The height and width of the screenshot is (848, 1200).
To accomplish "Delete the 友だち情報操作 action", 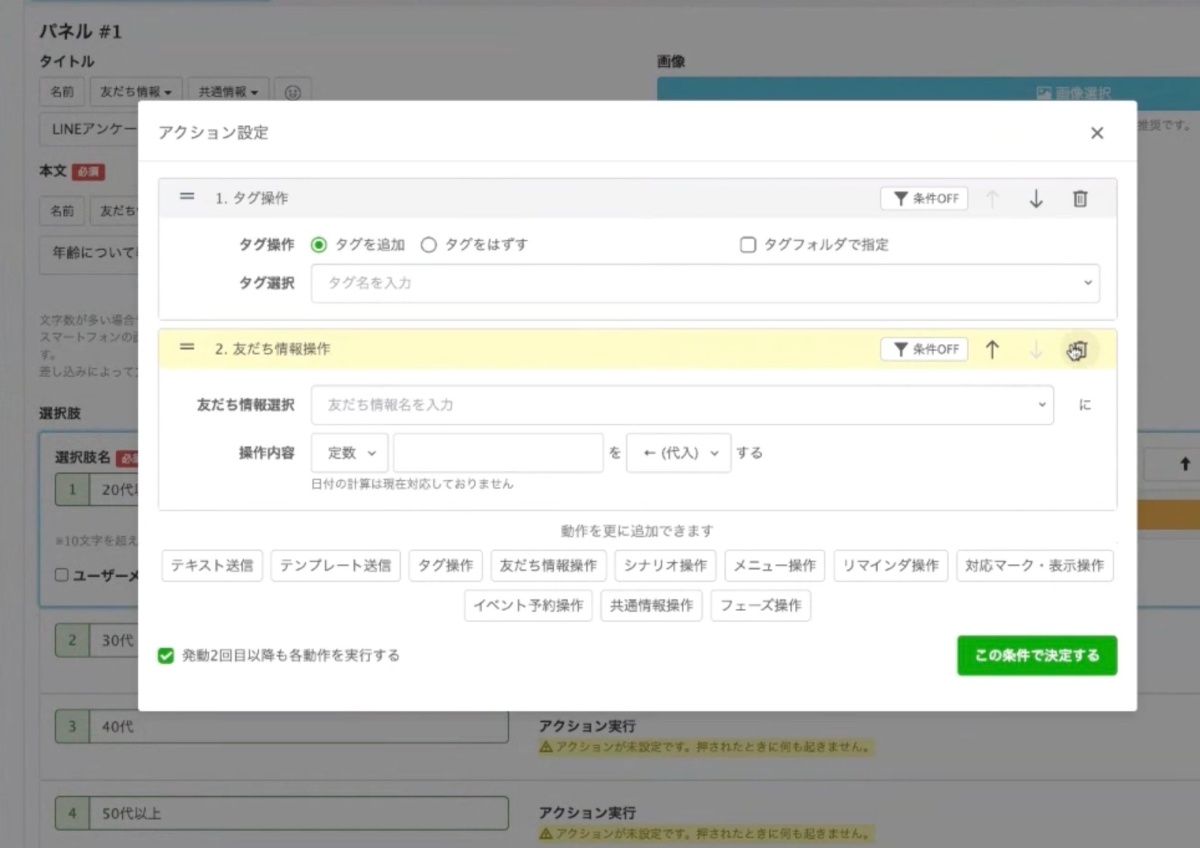I will click(1078, 350).
